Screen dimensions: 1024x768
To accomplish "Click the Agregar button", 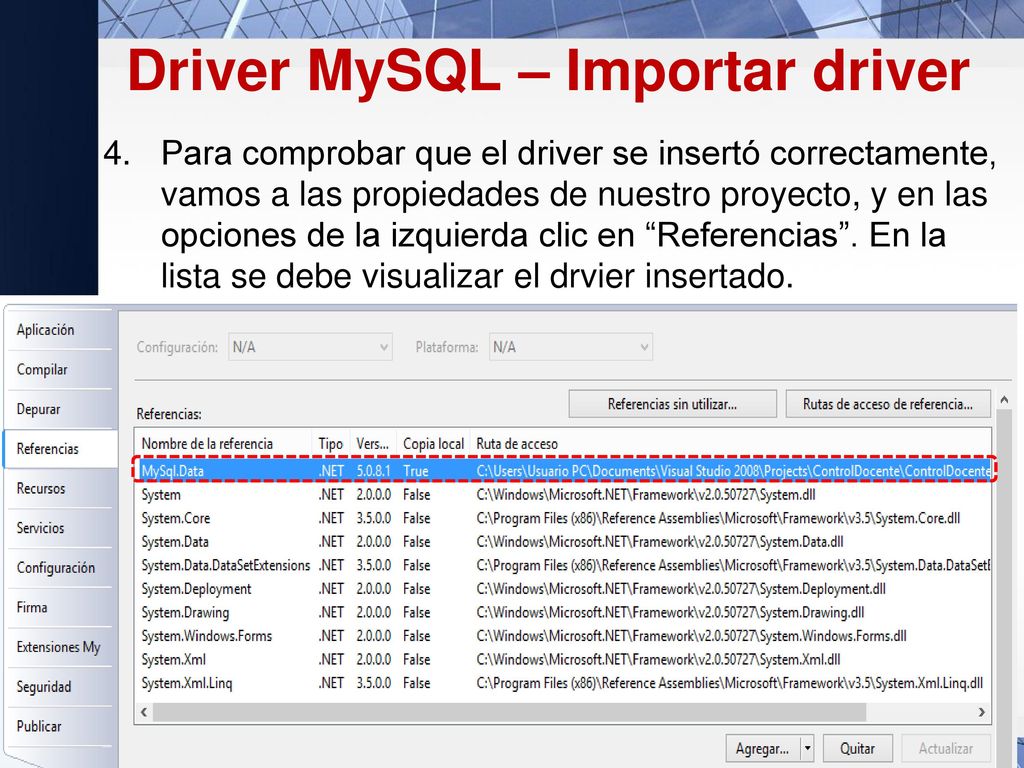I will coord(763,748).
